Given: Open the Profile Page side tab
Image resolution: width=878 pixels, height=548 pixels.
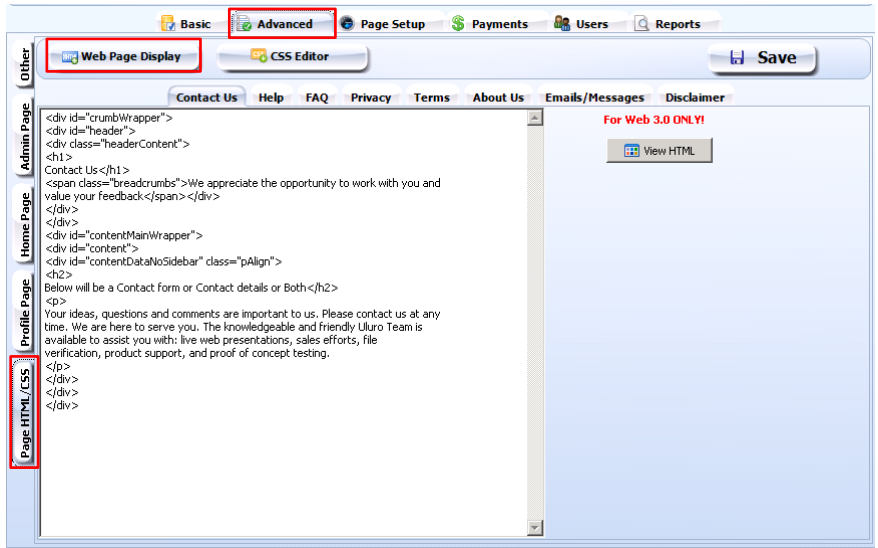Looking at the screenshot, I should coord(24,312).
